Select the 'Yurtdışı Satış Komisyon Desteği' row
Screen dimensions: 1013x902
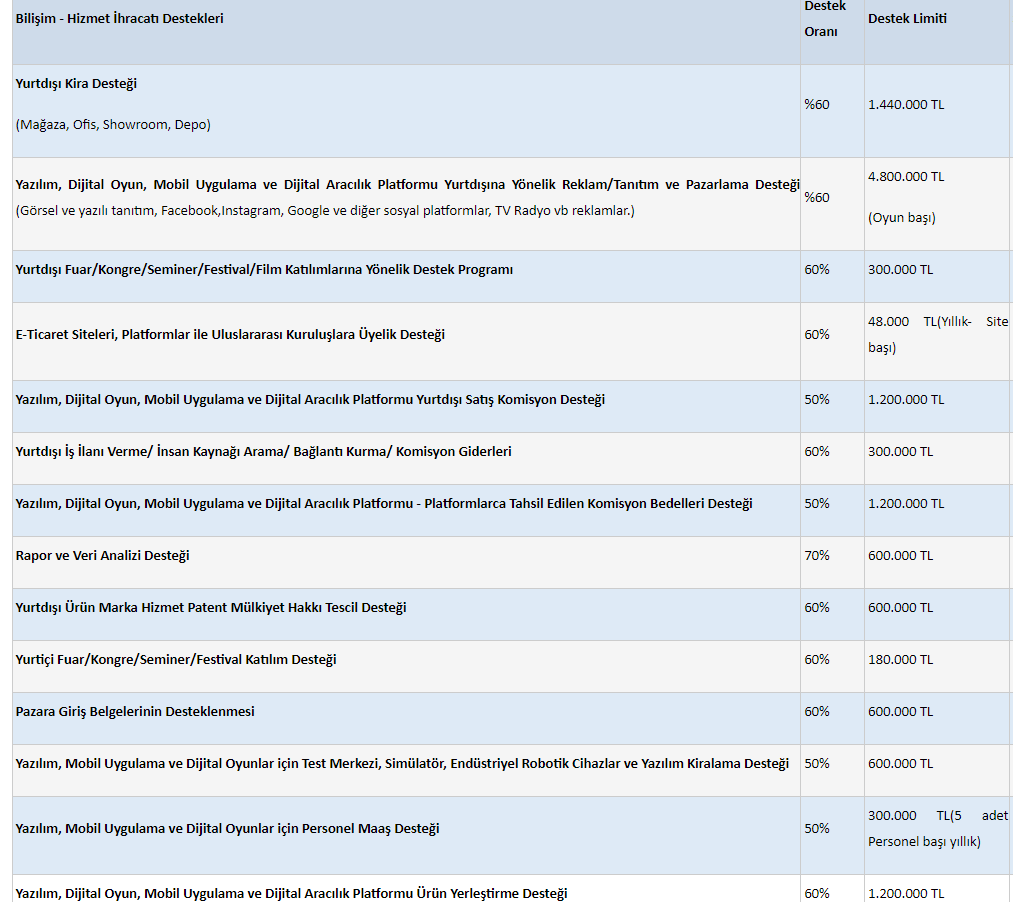pos(310,400)
